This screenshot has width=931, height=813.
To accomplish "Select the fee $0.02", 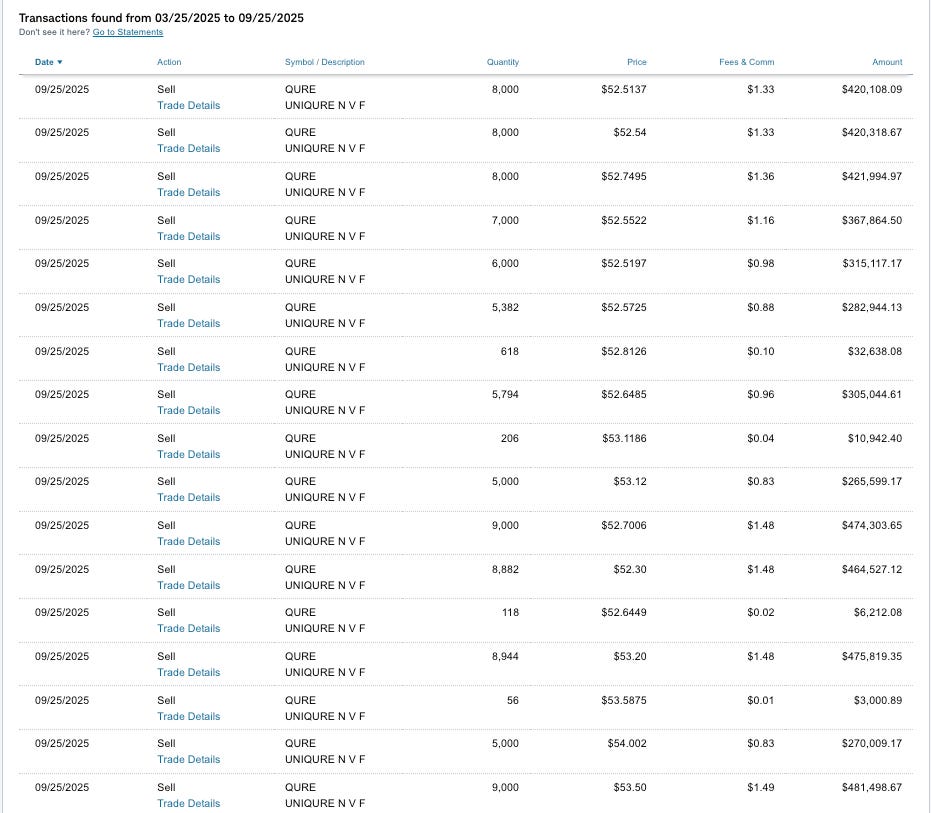I will 761,612.
